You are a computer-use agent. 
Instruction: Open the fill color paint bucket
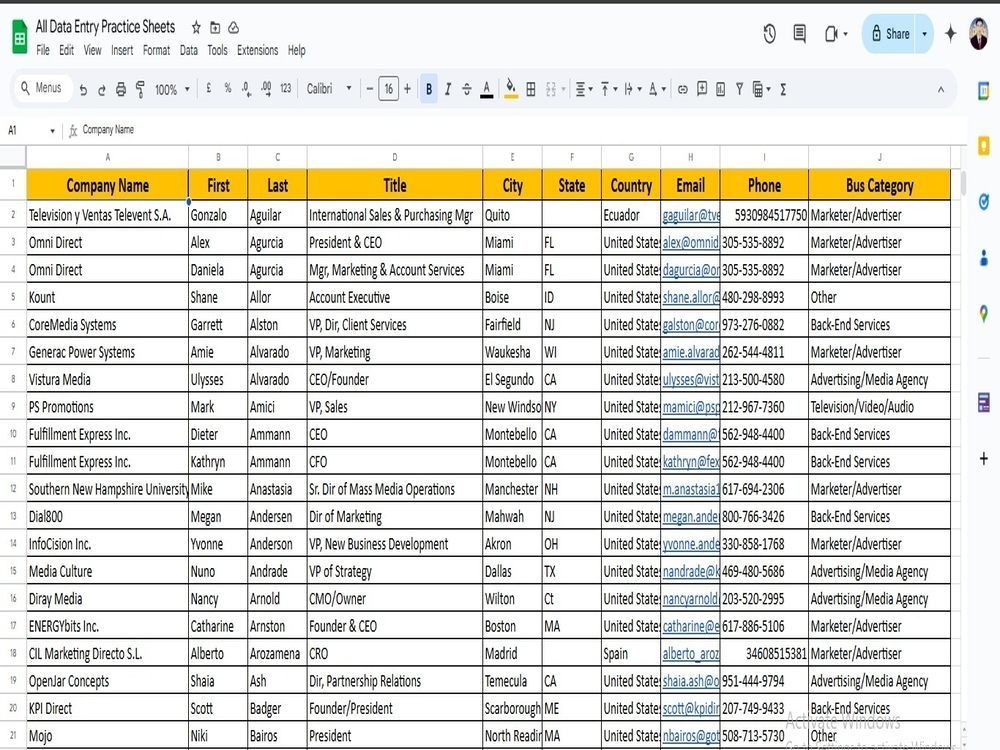510,89
